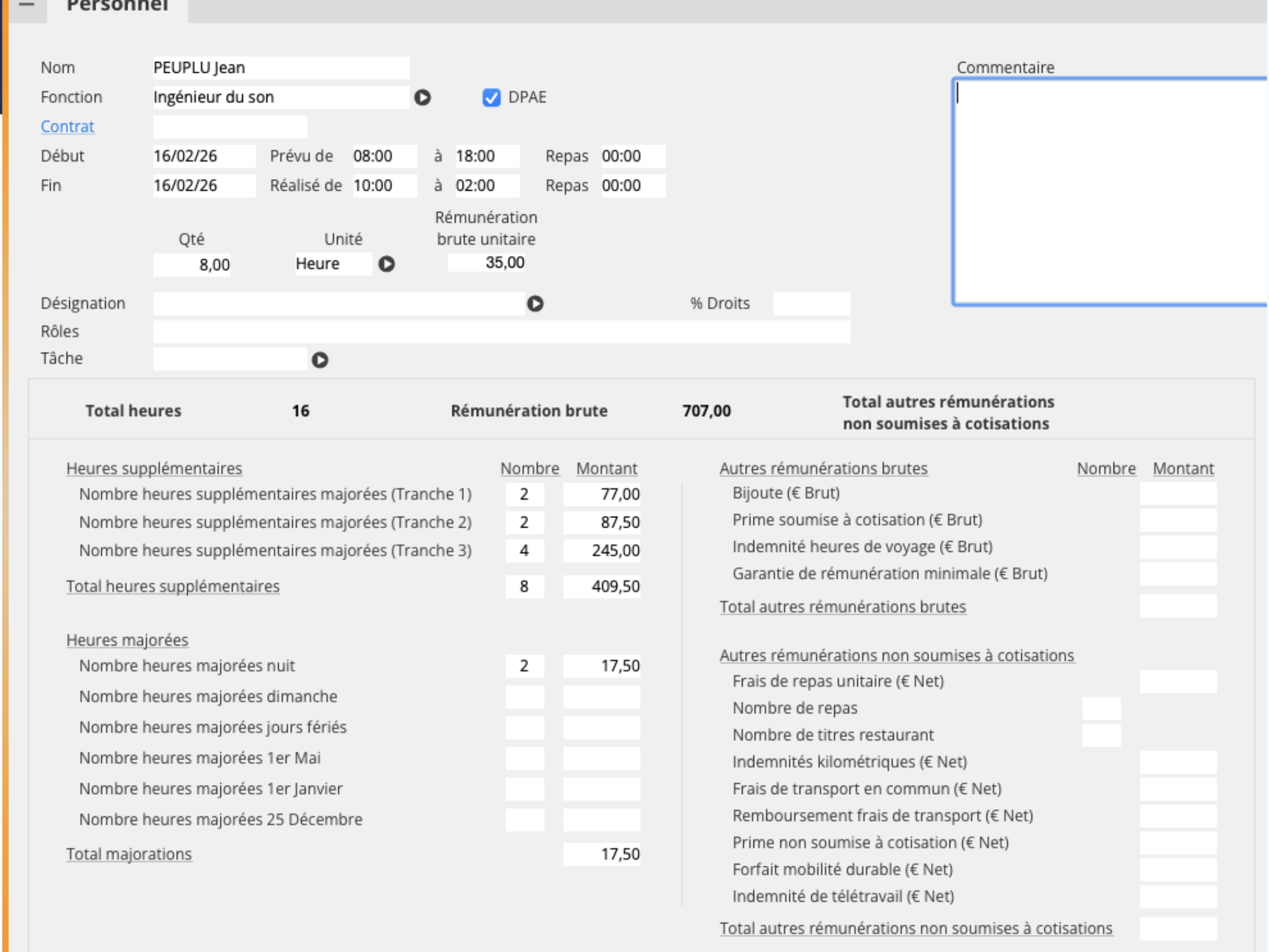Click the Heure unit combo field
The height and width of the screenshot is (952, 1269).
click(x=333, y=264)
